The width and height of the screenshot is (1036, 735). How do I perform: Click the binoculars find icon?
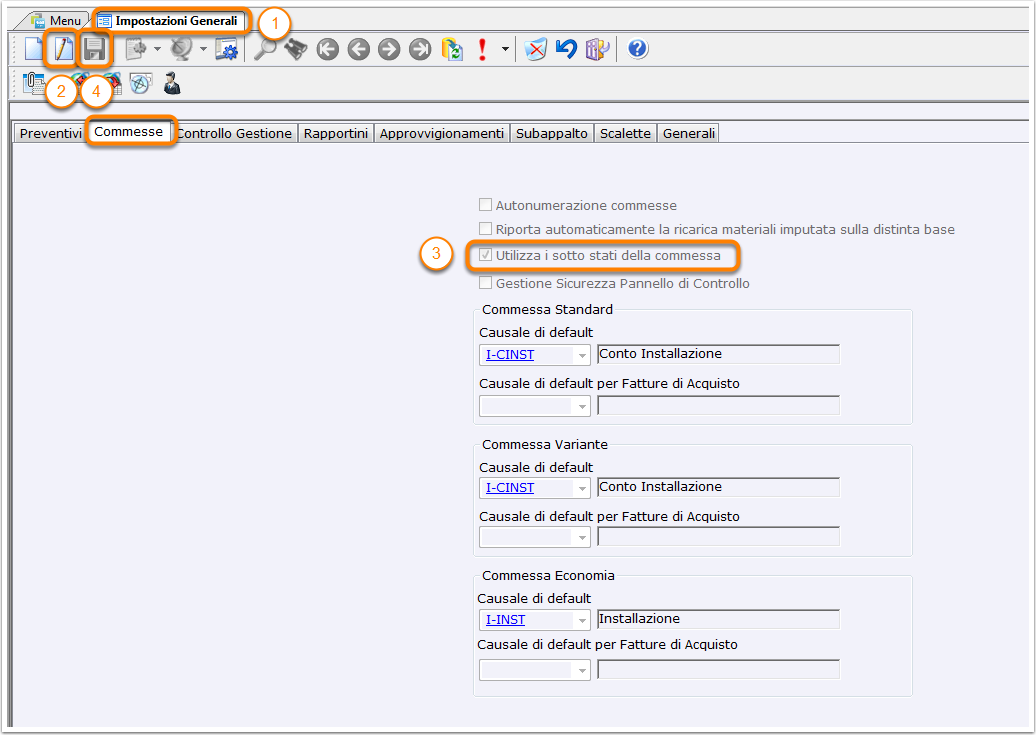(295, 49)
